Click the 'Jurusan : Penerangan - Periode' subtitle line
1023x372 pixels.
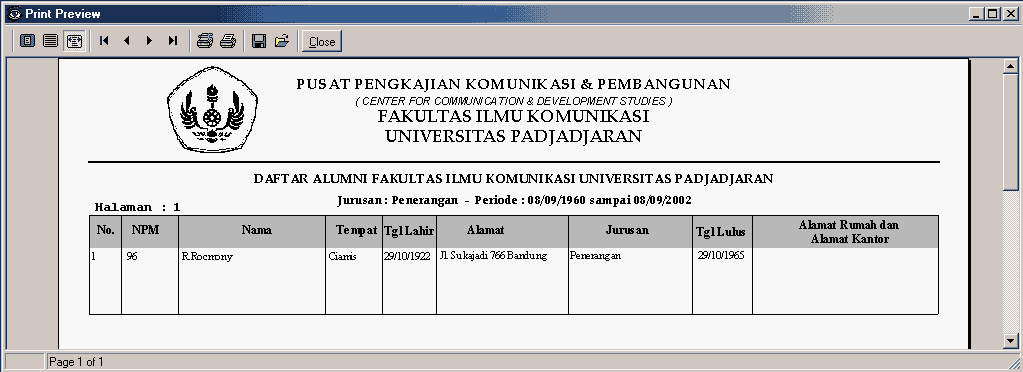(x=514, y=200)
